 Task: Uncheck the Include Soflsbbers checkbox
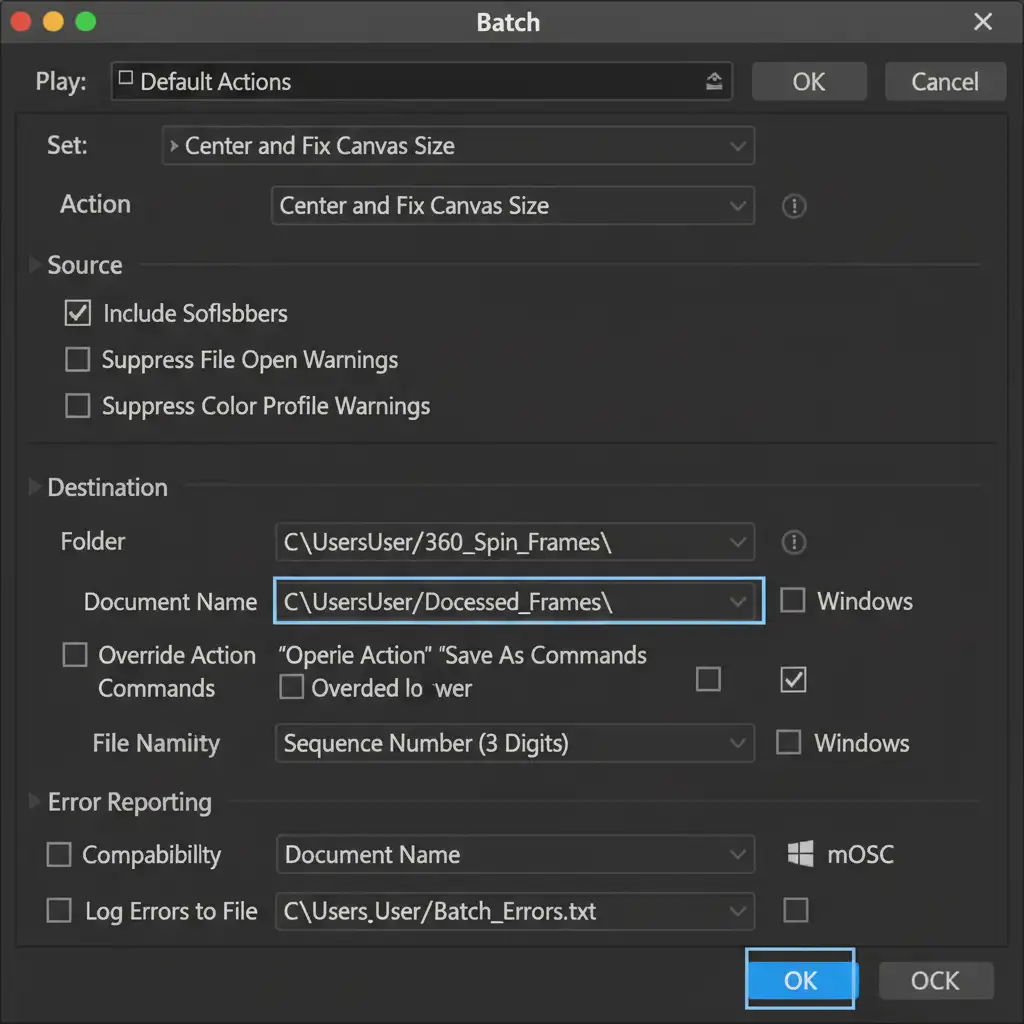(x=77, y=313)
